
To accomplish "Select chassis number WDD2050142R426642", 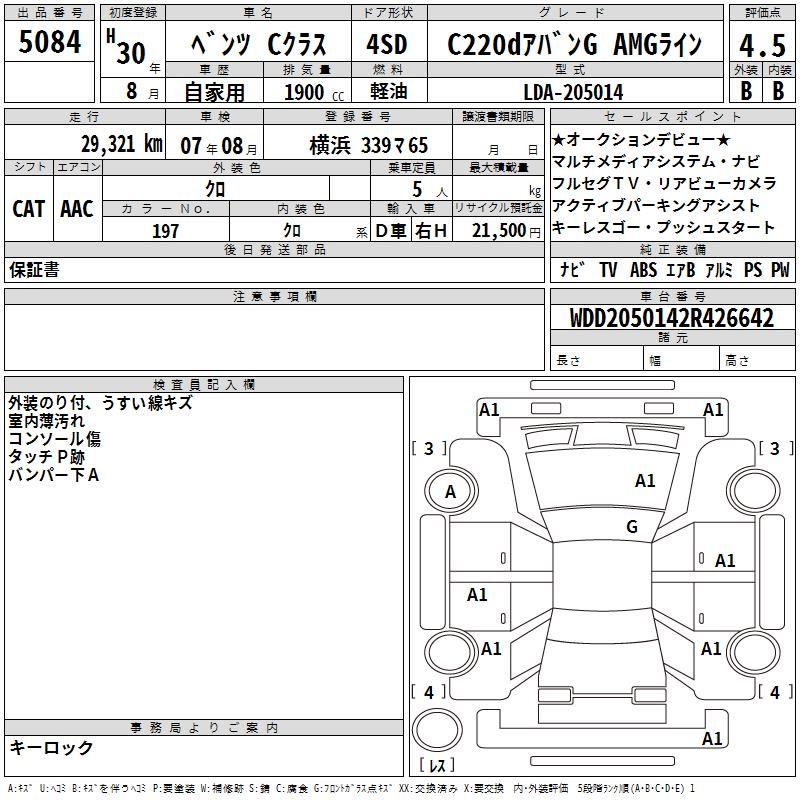I will pyautogui.click(x=671, y=318).
